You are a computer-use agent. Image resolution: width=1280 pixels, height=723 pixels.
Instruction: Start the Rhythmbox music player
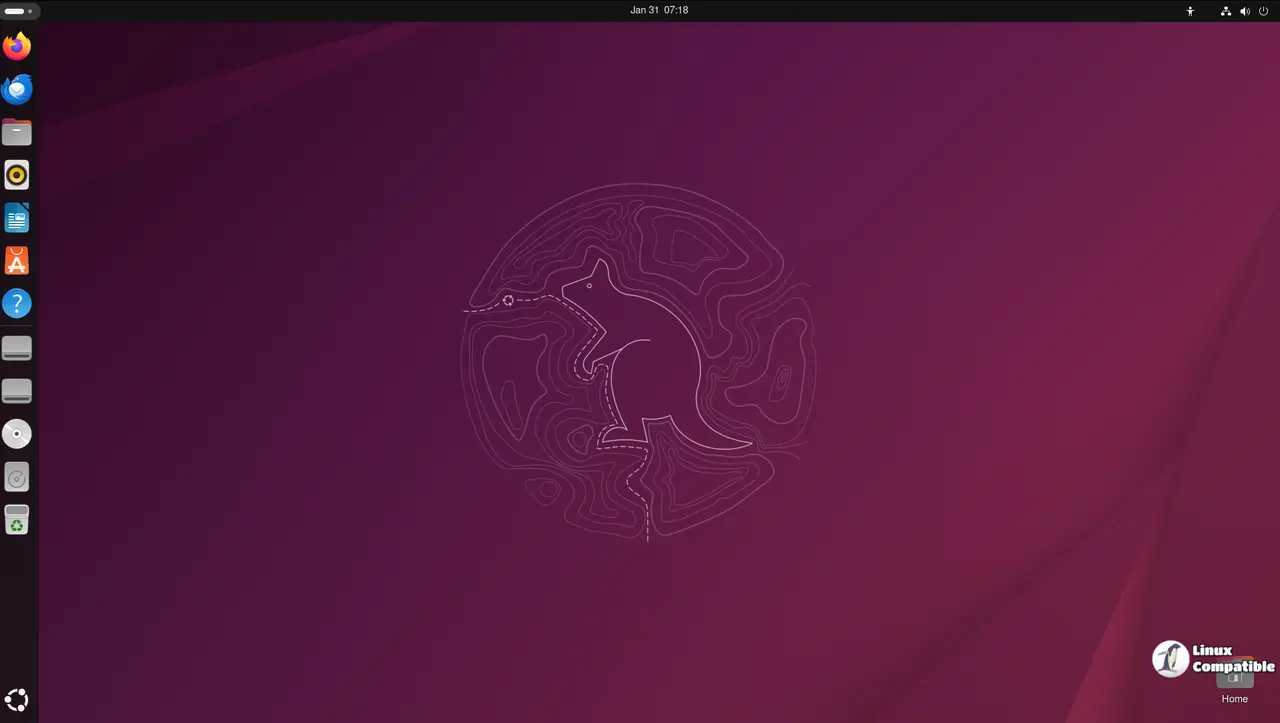(x=17, y=174)
